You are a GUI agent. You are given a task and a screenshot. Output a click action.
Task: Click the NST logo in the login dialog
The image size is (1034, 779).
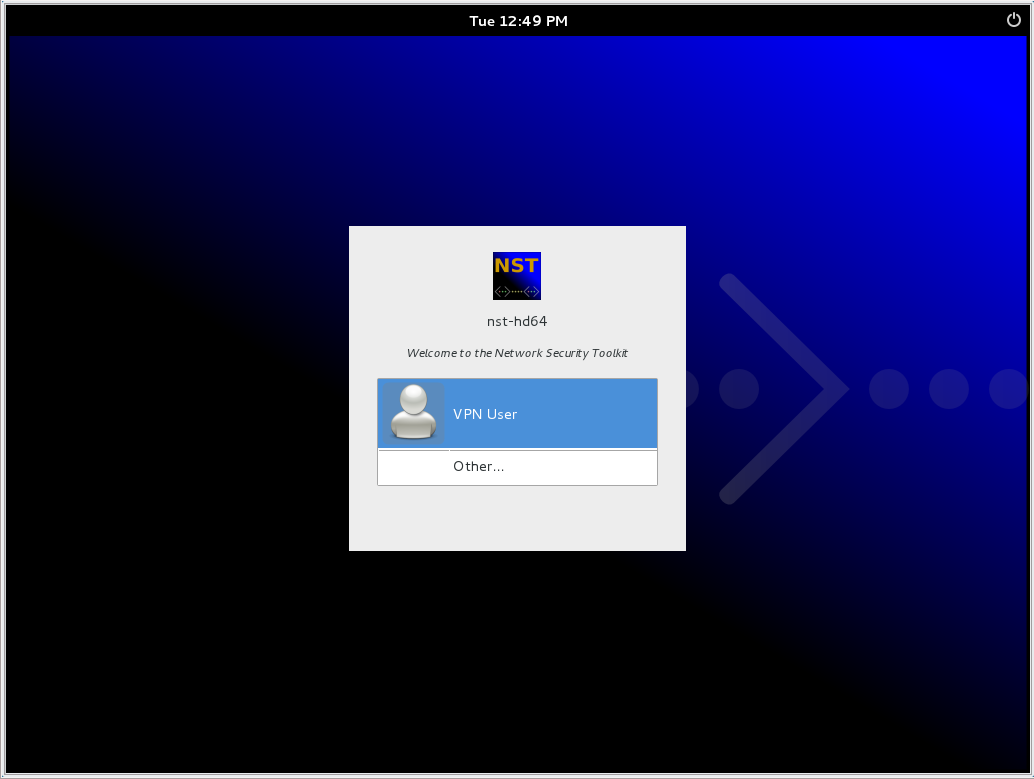point(517,275)
